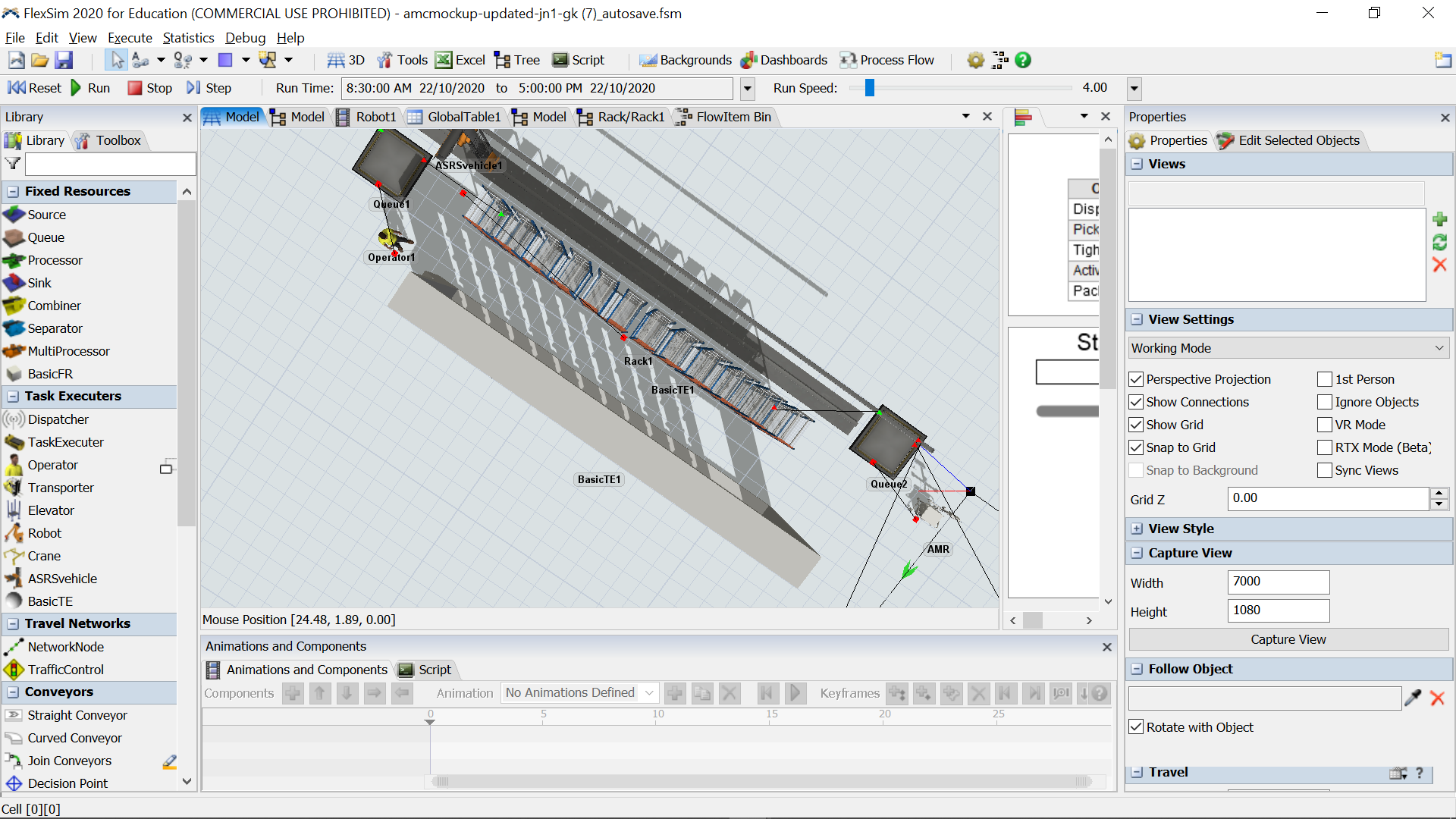Open the Statistics menu
Screen dimensions: 1456x819
pos(188,38)
